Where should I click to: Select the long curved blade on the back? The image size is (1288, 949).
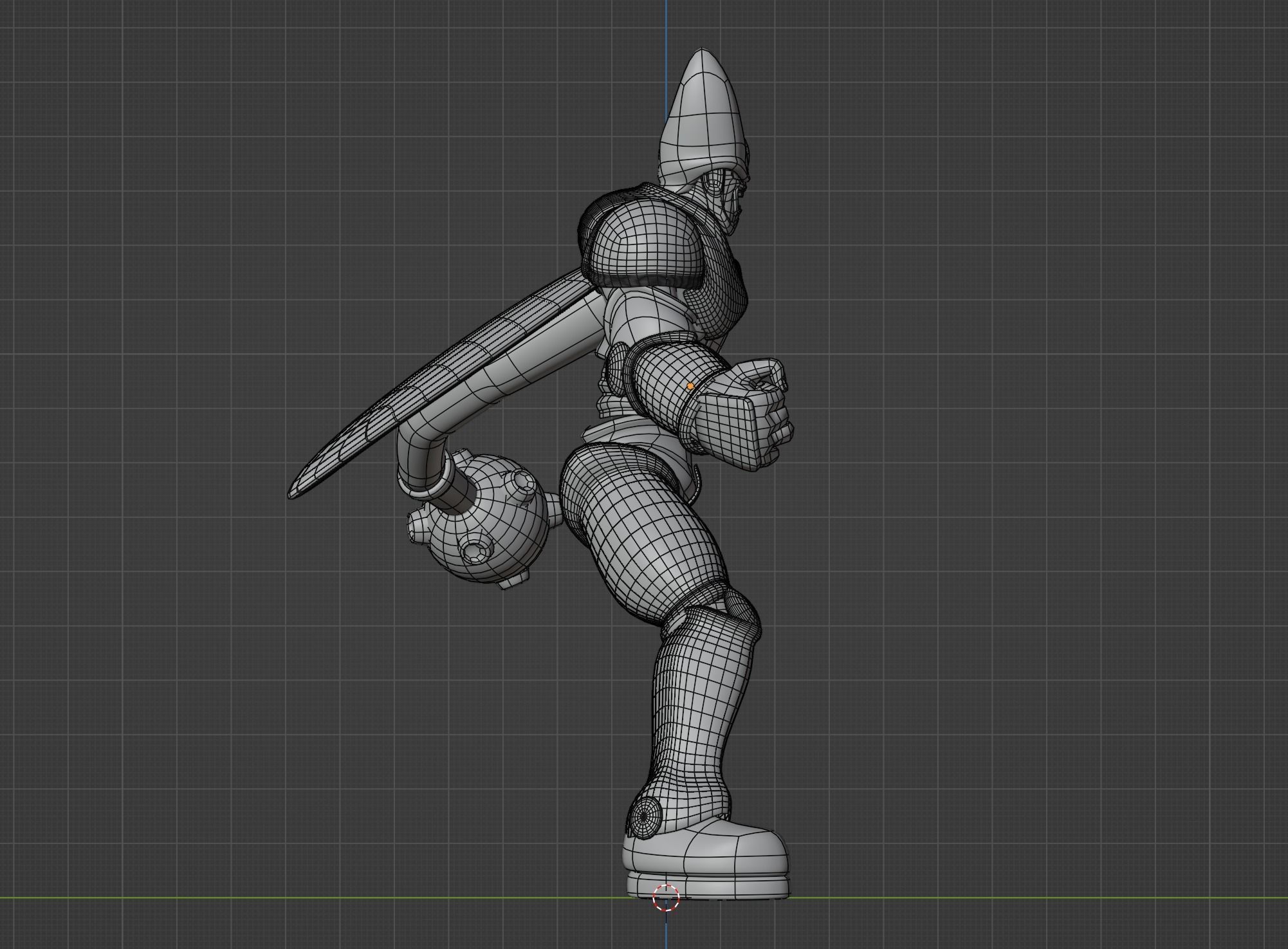tap(444, 386)
